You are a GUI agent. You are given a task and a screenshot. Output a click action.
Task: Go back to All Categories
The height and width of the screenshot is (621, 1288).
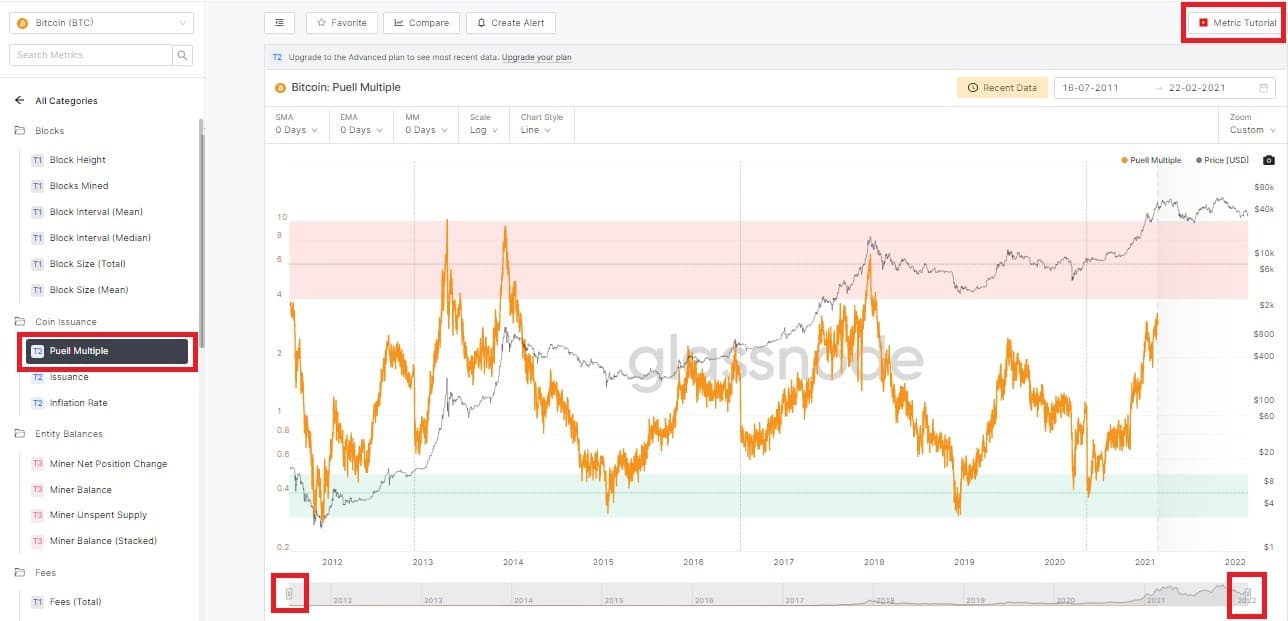[66, 101]
